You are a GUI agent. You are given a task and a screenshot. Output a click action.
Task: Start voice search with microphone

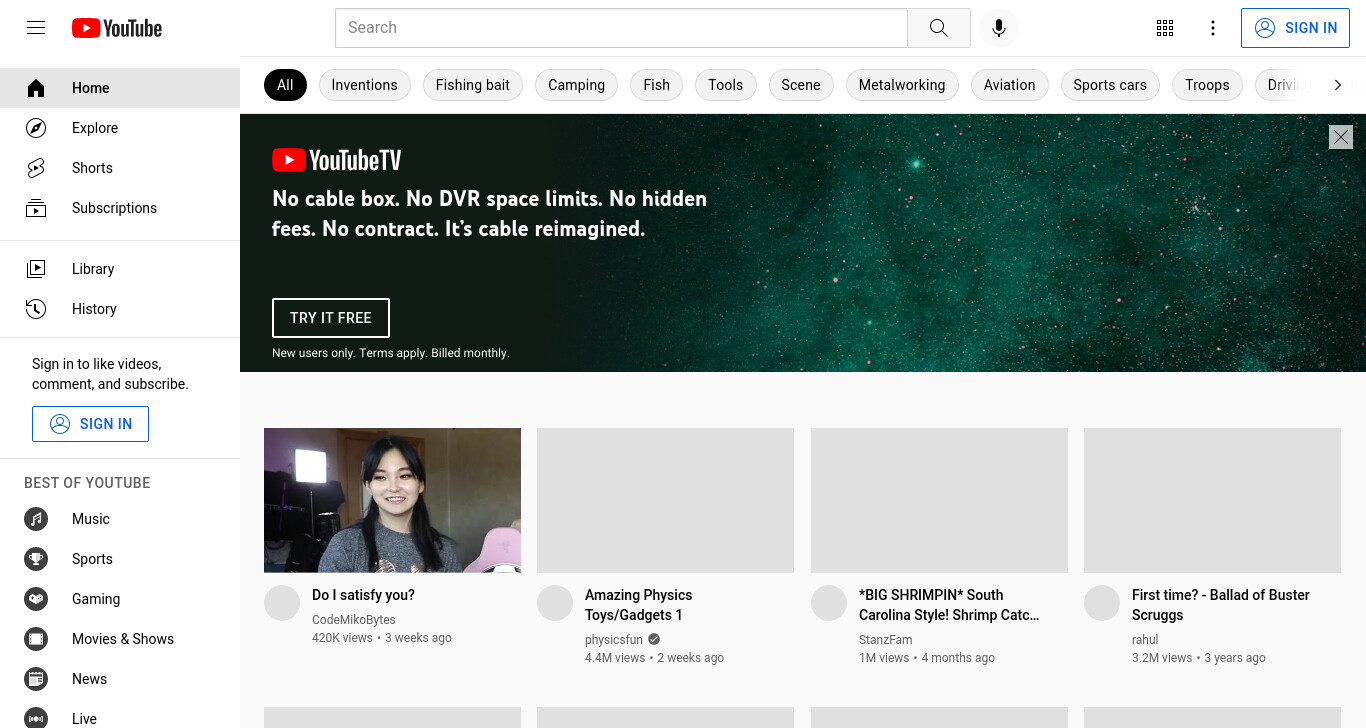(998, 28)
